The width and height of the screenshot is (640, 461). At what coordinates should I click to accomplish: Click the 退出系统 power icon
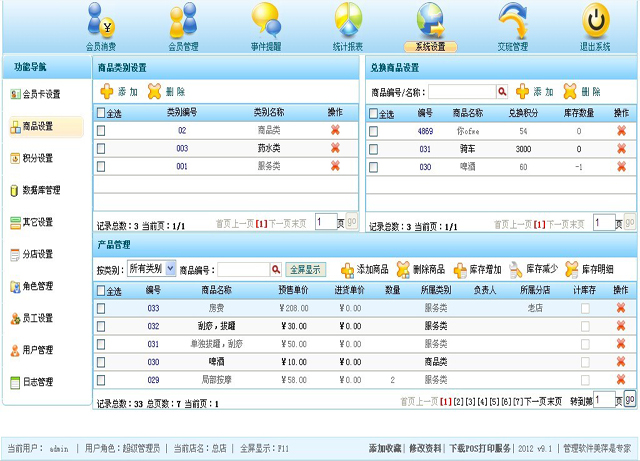tap(595, 22)
